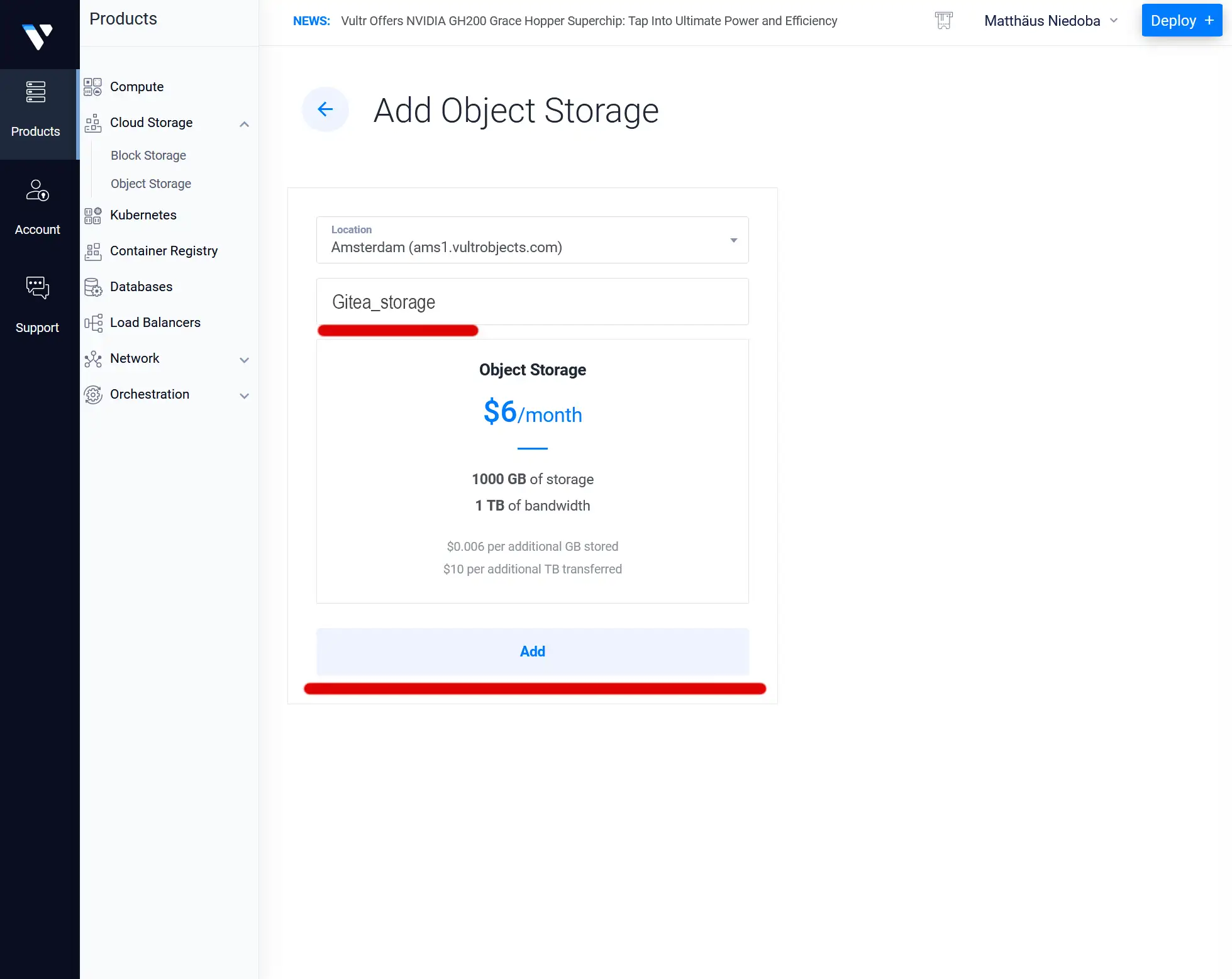Collapse the Cloud Storage menu

click(245, 123)
